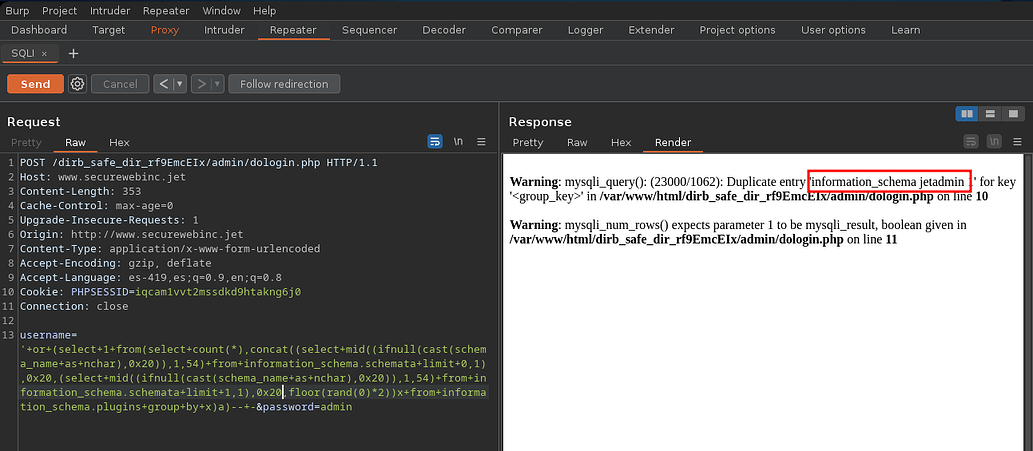
Task: Open the Intruder menu in menu bar
Action: (x=110, y=10)
